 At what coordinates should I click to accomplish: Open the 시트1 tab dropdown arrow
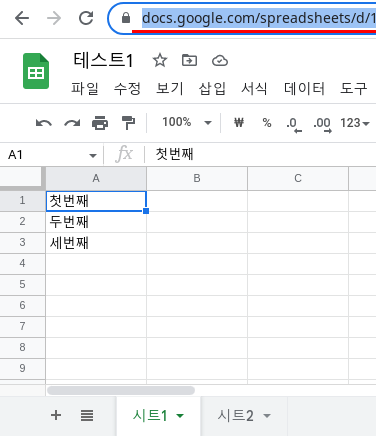[x=180, y=416]
